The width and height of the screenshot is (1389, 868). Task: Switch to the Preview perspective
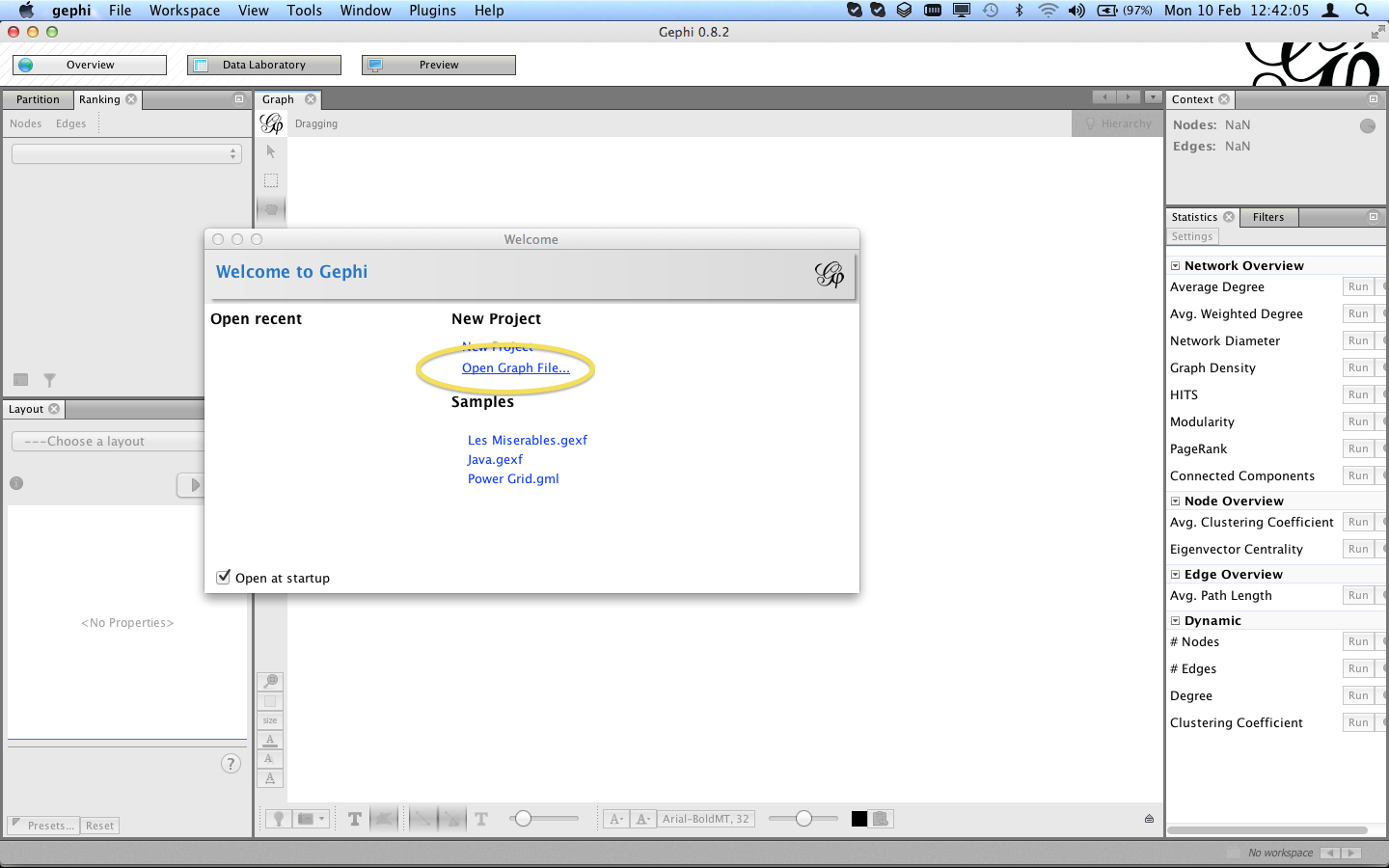pyautogui.click(x=439, y=65)
